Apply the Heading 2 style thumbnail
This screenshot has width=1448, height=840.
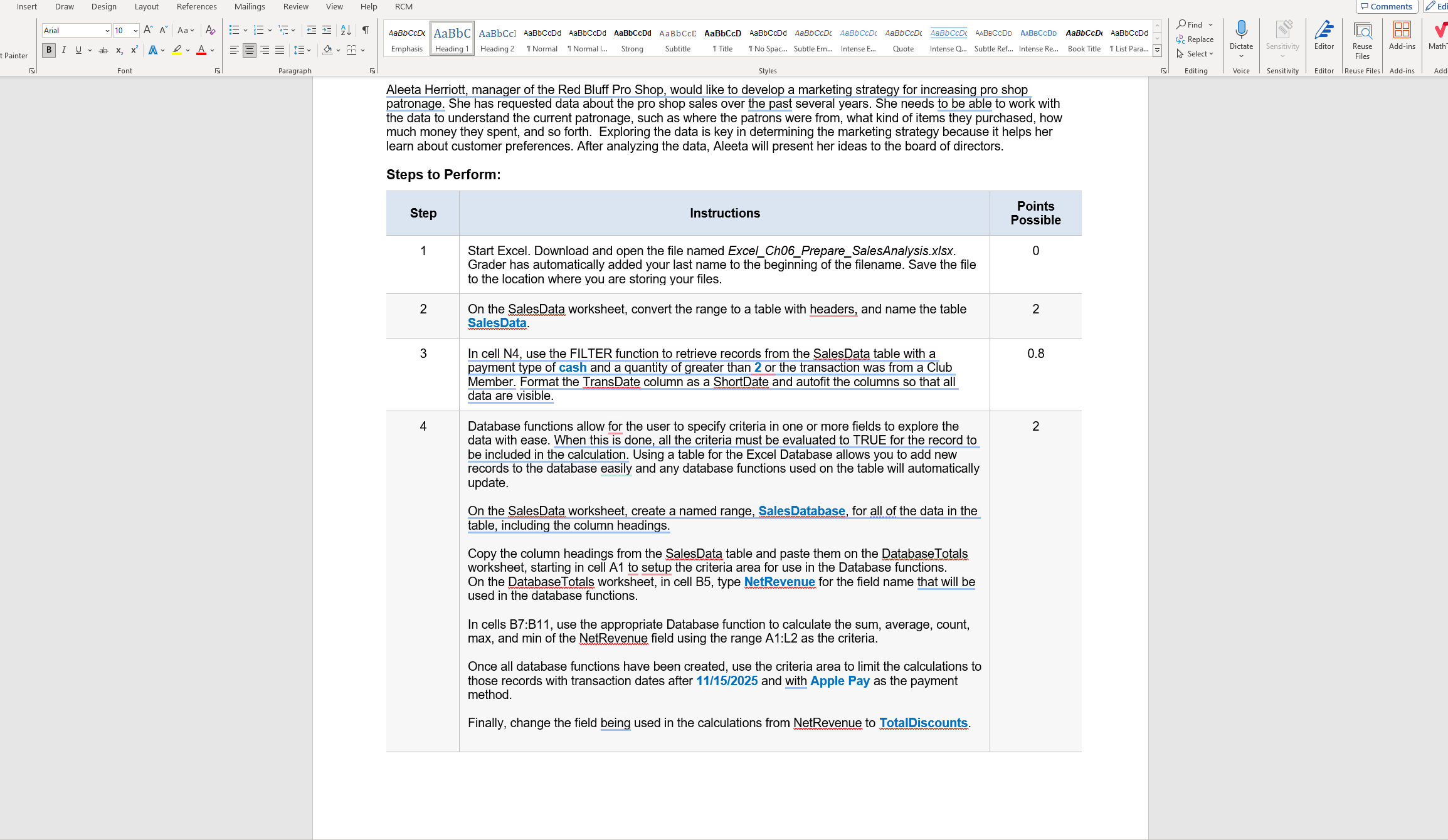[x=497, y=39]
